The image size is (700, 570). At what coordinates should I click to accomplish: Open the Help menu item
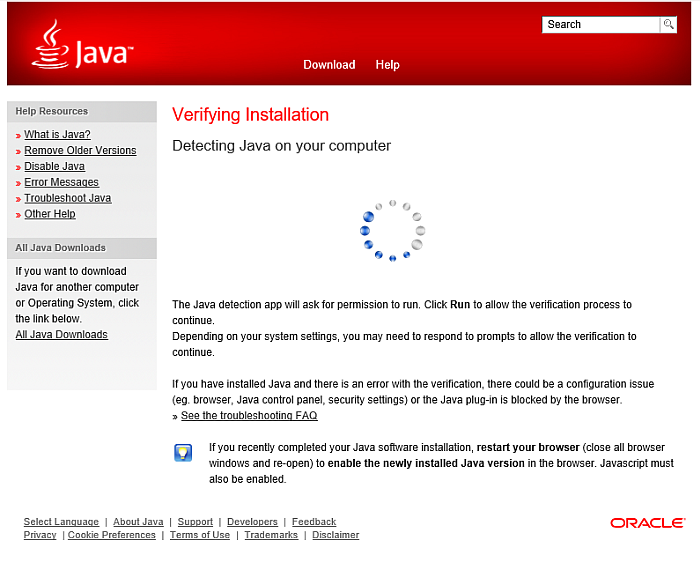387,65
